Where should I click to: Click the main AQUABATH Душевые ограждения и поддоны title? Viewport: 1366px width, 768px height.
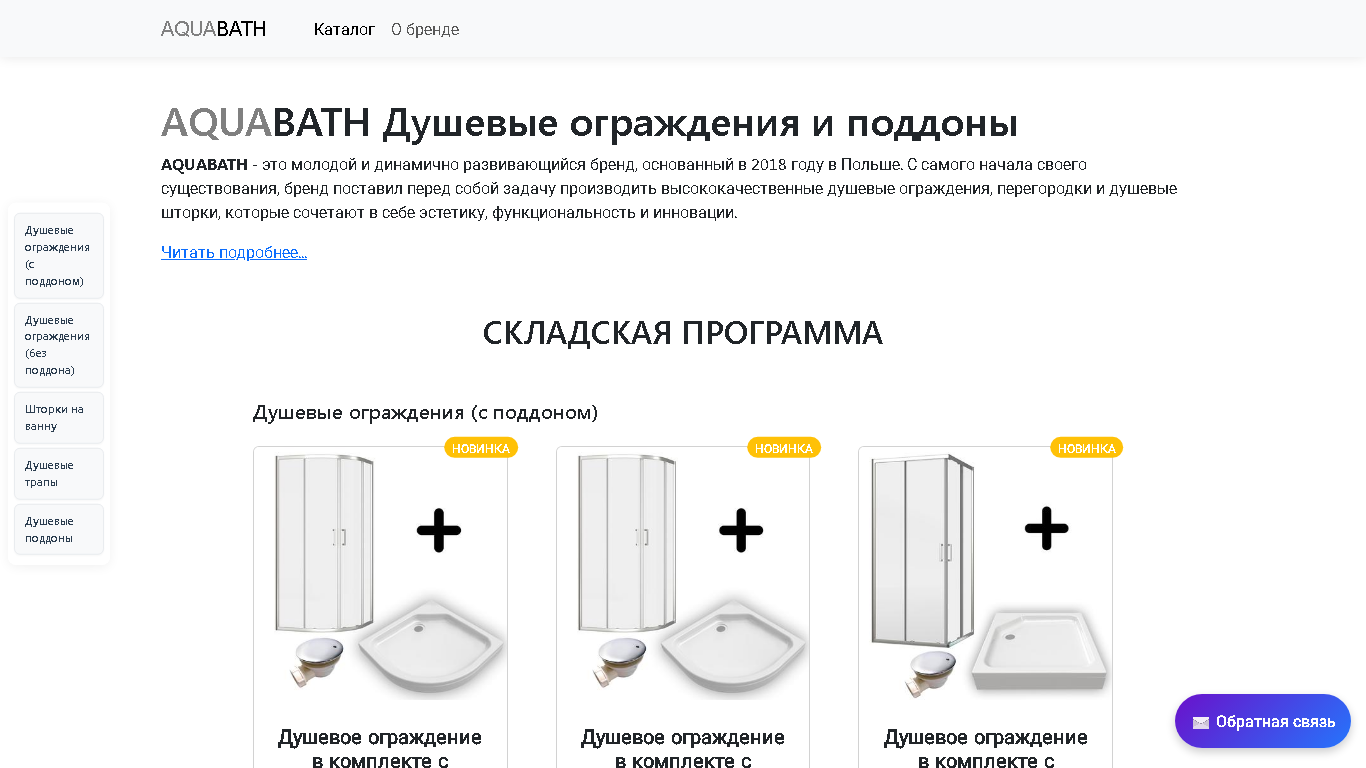pos(589,124)
